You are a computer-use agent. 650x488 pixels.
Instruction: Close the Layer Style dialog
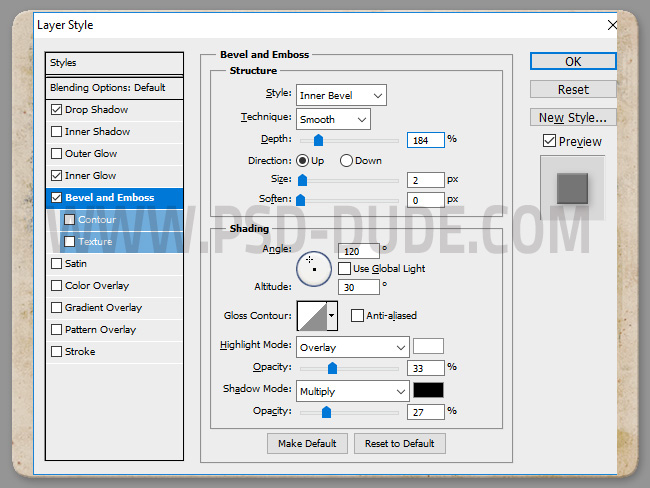(x=612, y=24)
